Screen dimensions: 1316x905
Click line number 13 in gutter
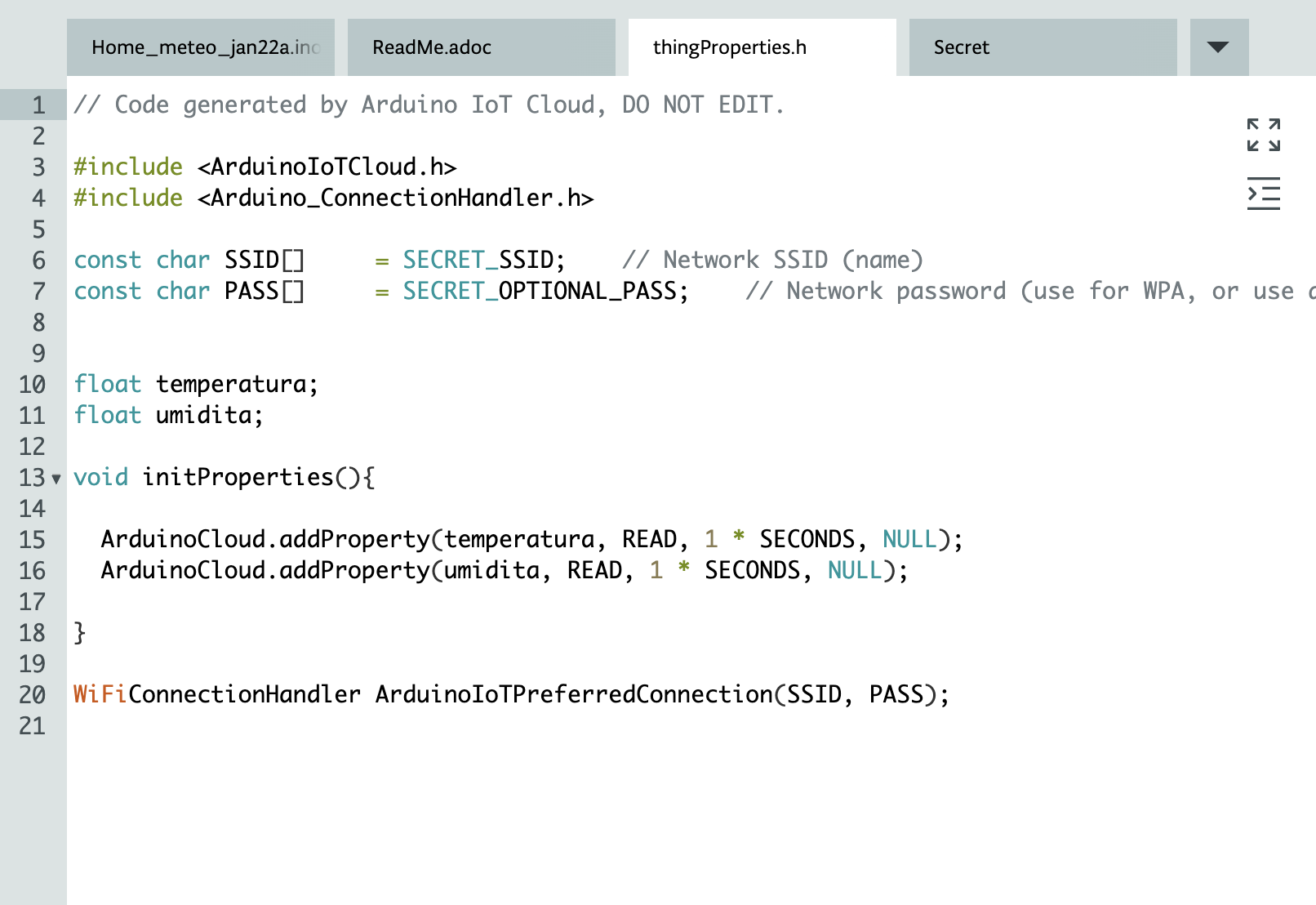[x=32, y=478]
